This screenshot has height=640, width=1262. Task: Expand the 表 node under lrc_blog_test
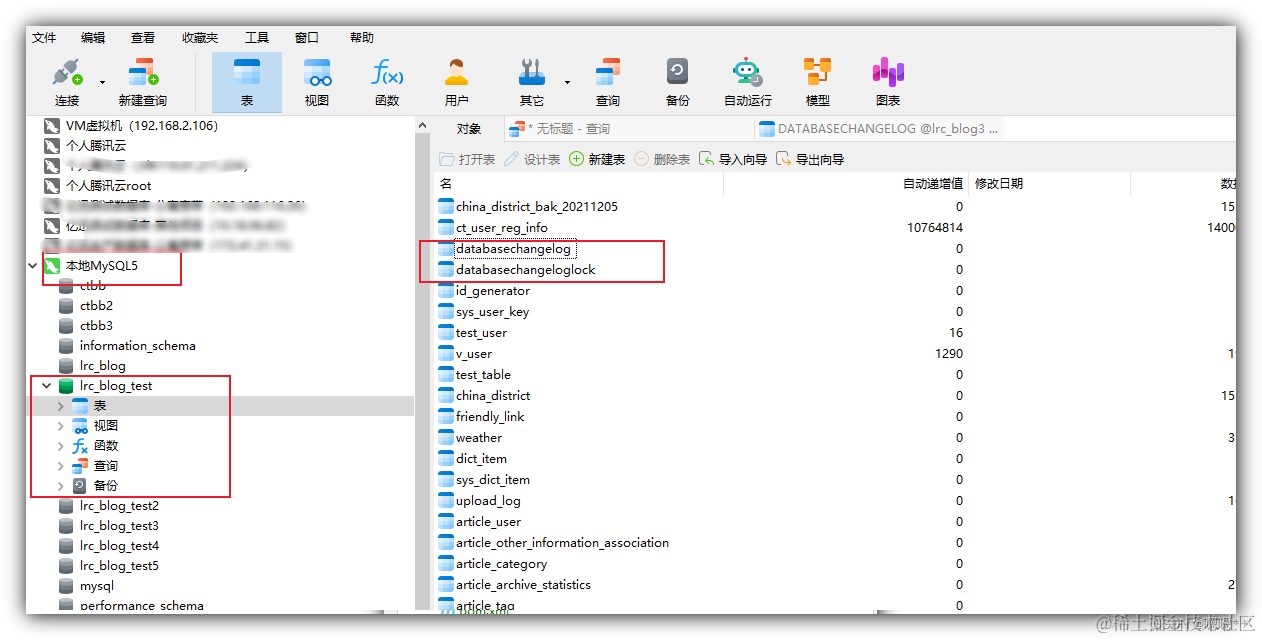pyautogui.click(x=61, y=406)
